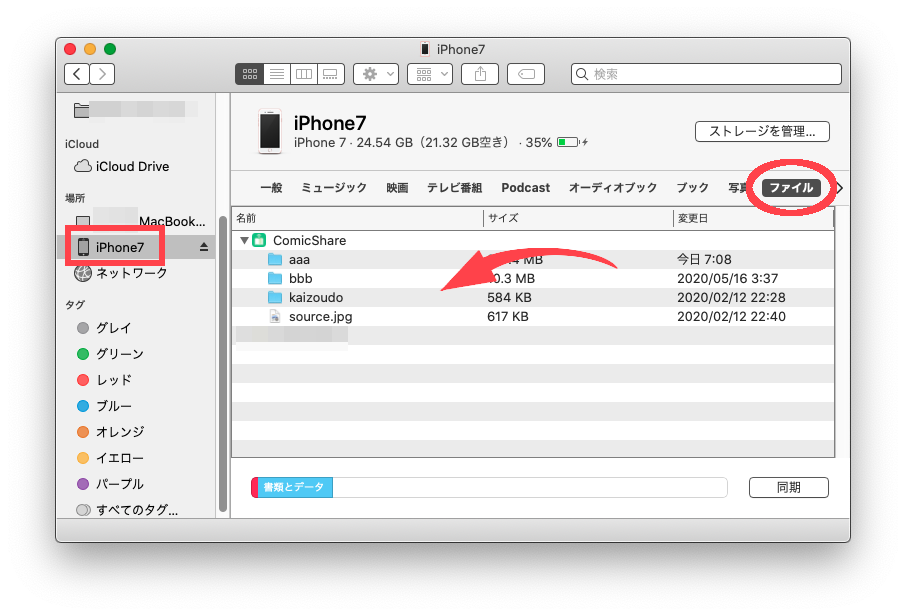The image size is (906, 616).
Task: Select the グリーン tag
Action: tap(110, 354)
